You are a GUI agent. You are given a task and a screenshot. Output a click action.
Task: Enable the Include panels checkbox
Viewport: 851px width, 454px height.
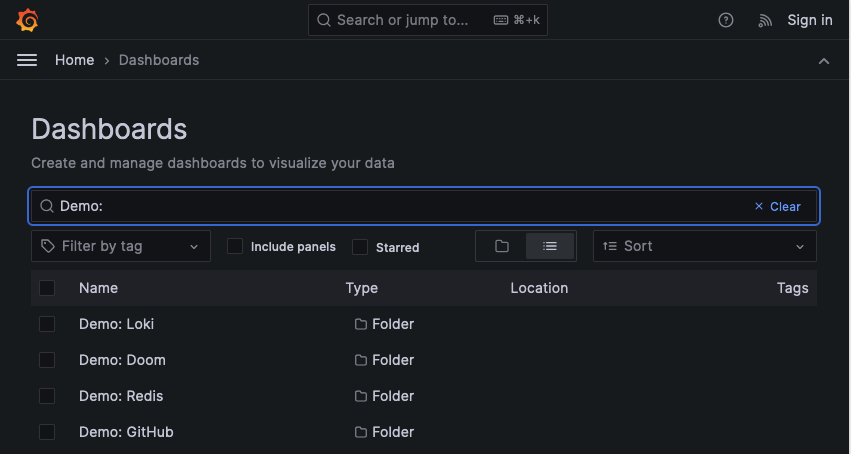tap(235, 246)
